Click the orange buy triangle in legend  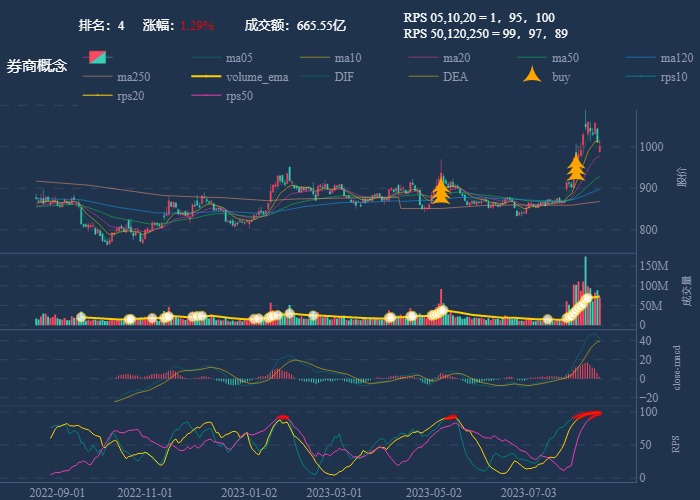tap(534, 75)
